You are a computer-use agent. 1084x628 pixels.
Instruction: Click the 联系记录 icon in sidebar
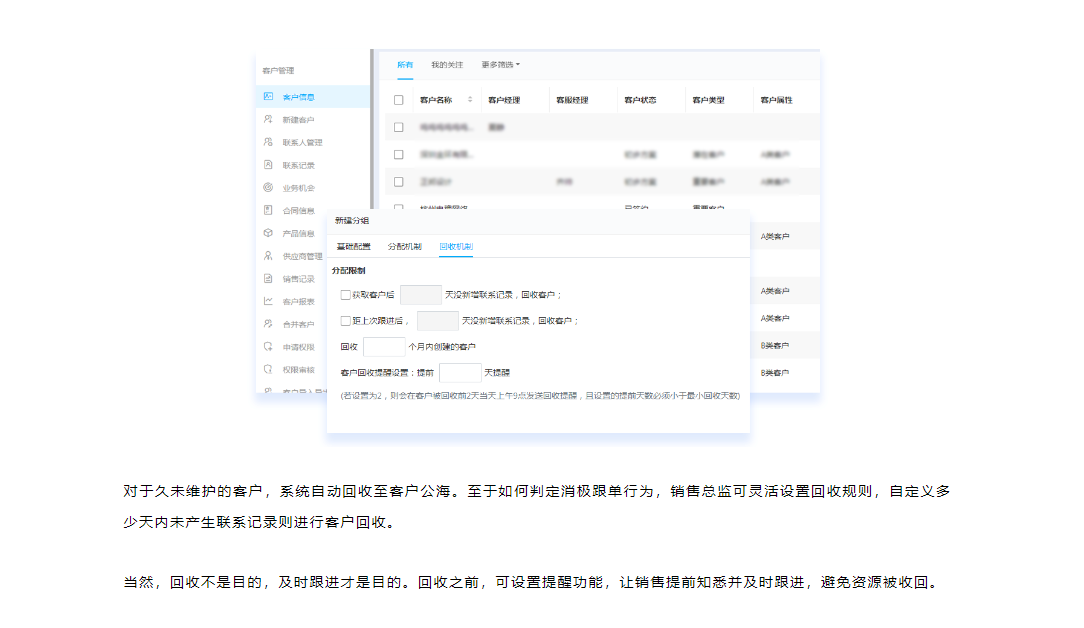268,165
